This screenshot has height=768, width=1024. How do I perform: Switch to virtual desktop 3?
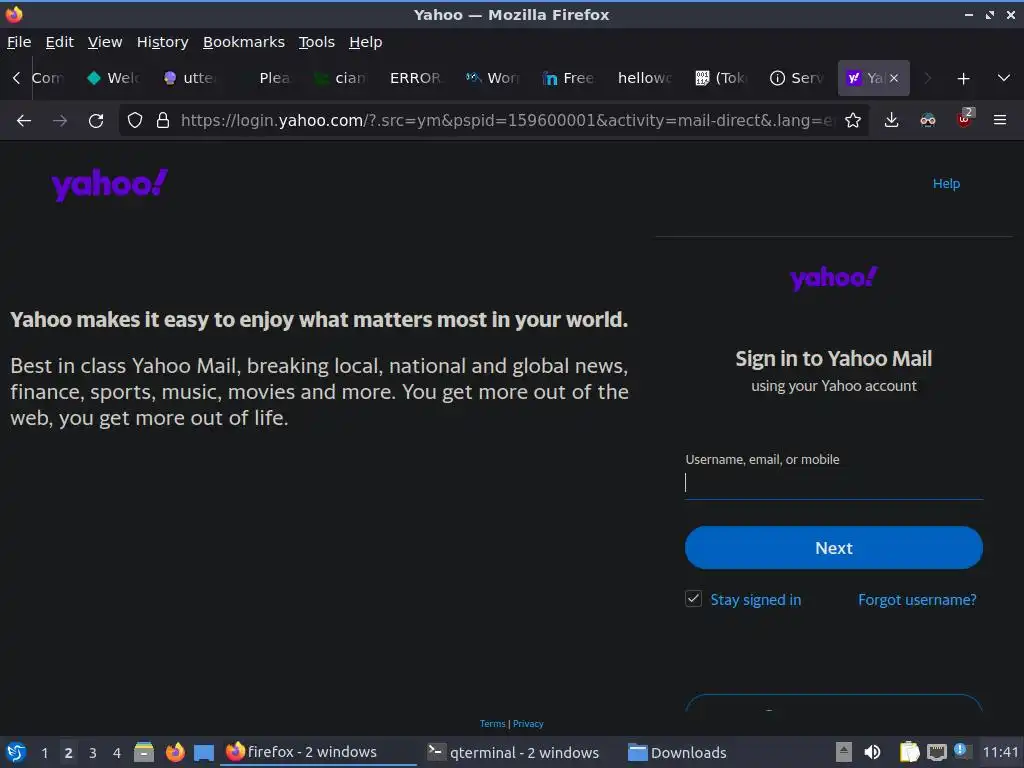coord(93,753)
